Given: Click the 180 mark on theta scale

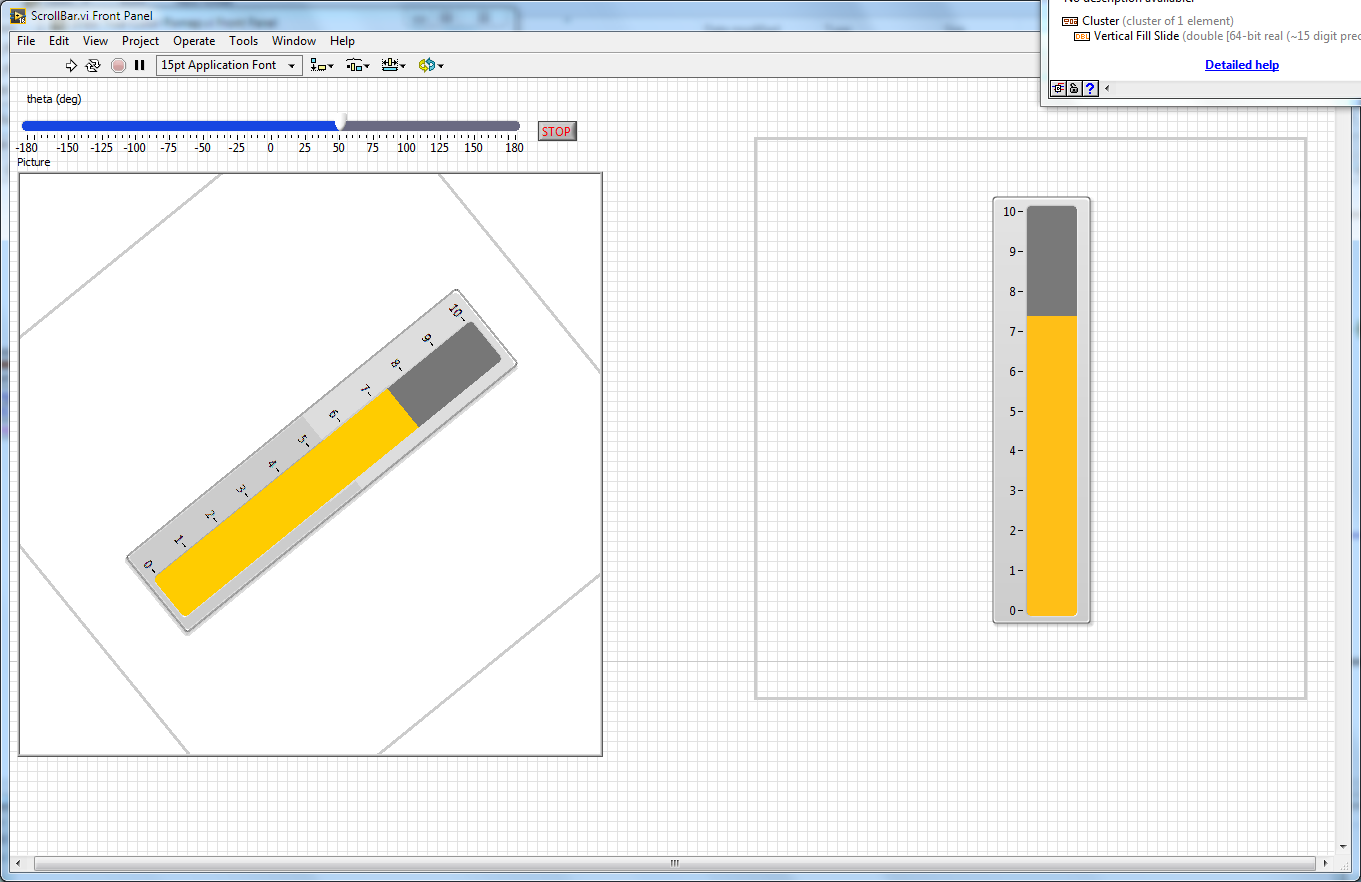Looking at the screenshot, I should point(514,147).
